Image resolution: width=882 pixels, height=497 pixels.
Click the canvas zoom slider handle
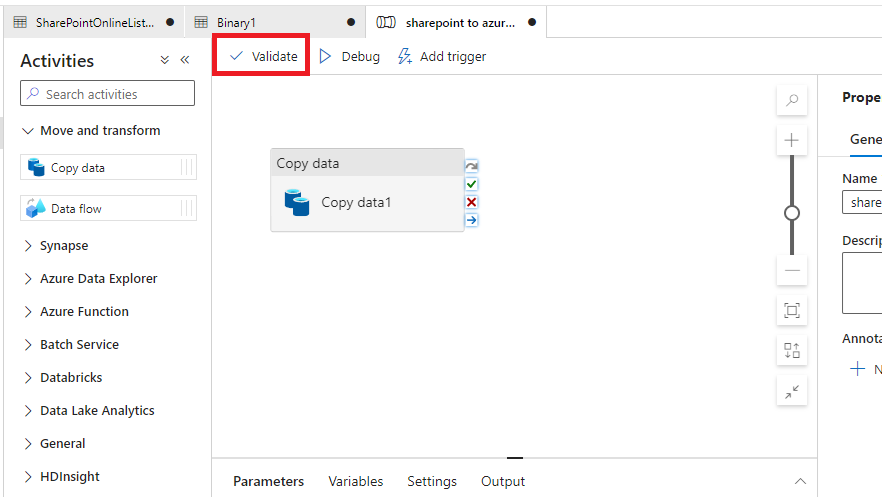792,213
